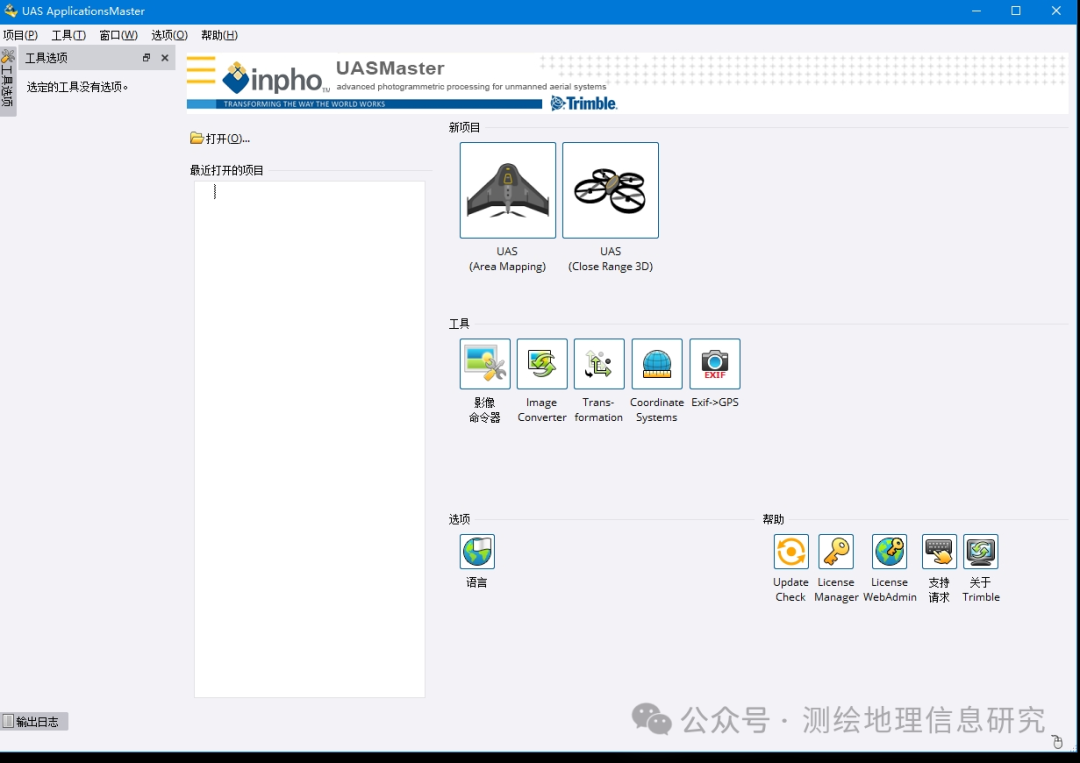Screen dimensions: 1080x763
Task: Open Coordinate Systems editor
Action: pos(657,364)
